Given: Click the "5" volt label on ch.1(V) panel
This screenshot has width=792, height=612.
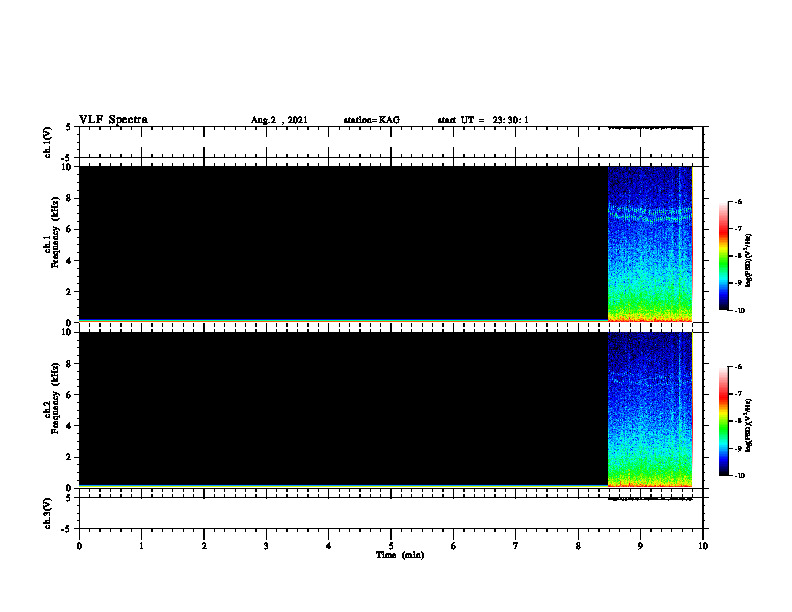Looking at the screenshot, I should 69,127.
